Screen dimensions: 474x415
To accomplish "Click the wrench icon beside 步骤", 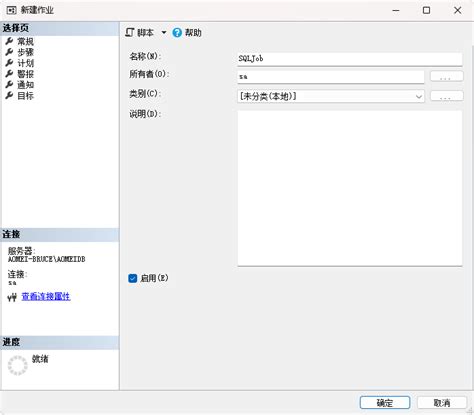I will tap(9, 52).
